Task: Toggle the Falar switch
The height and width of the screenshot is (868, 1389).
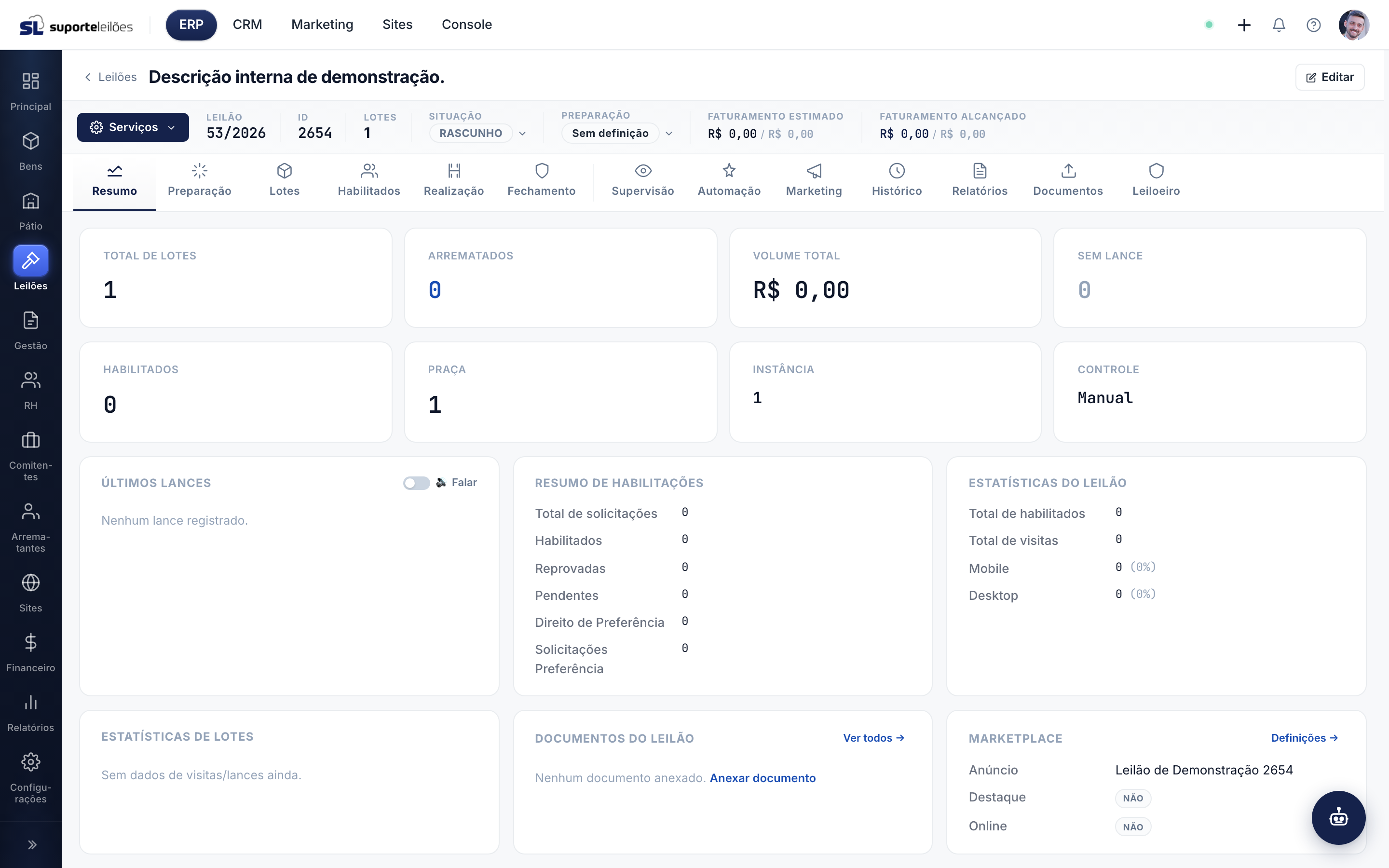Action: coord(416,483)
